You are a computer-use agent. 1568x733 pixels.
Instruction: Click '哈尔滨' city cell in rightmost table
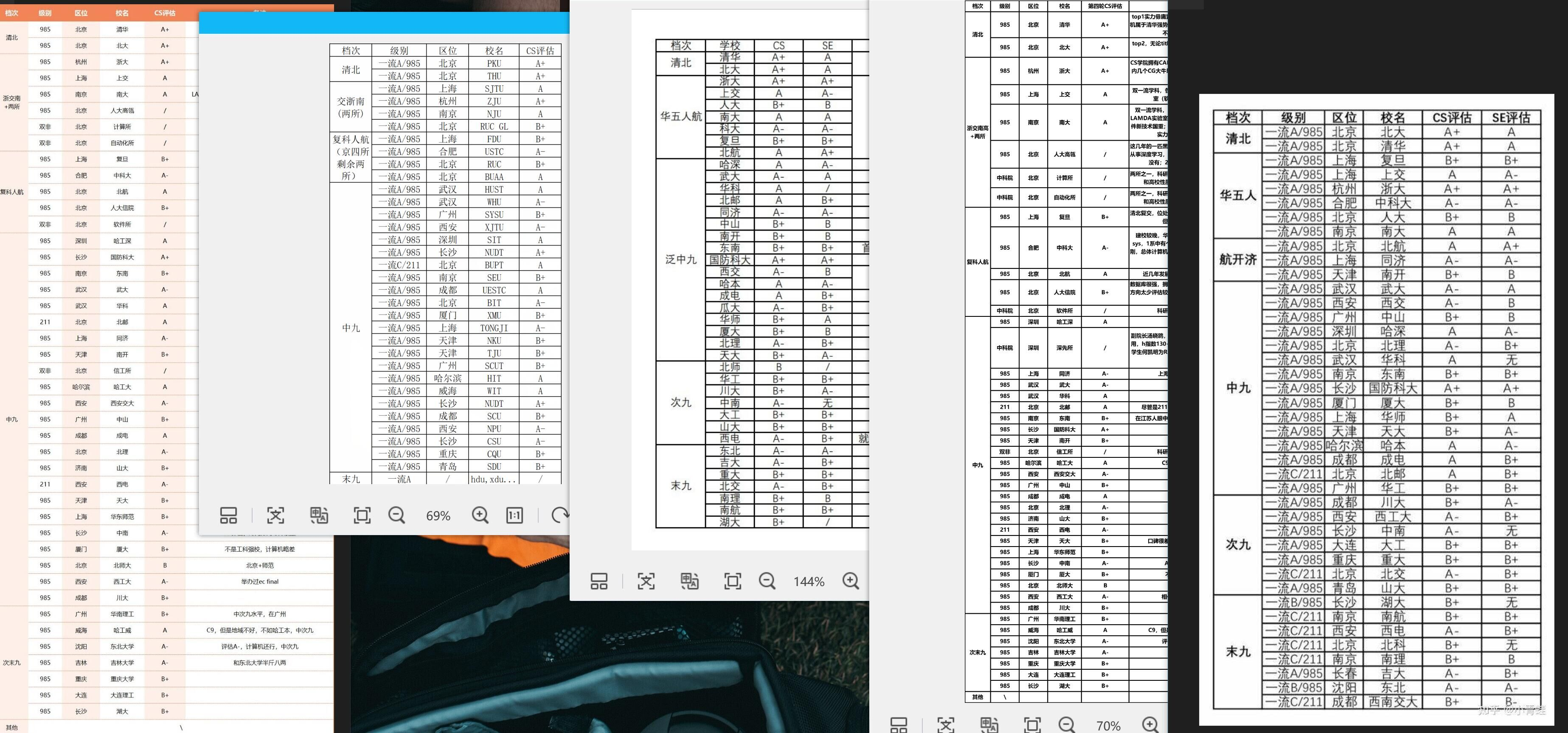1344,445
